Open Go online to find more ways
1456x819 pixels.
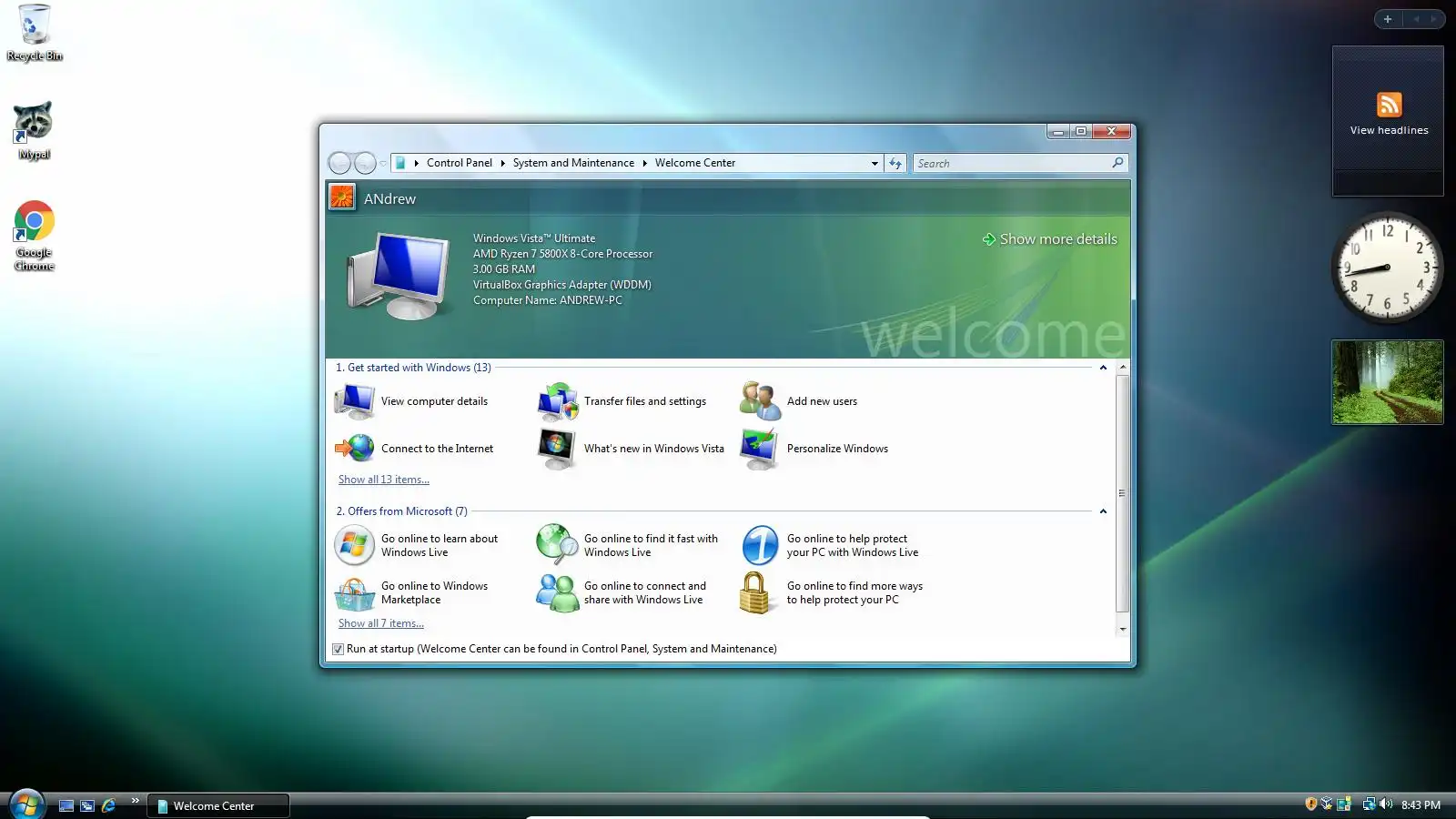(x=832, y=592)
